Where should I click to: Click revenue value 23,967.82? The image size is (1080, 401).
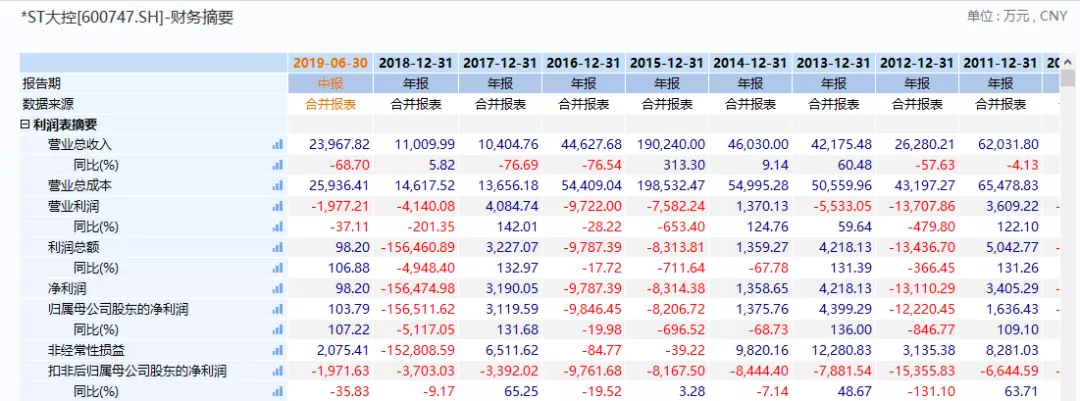pyautogui.click(x=341, y=145)
